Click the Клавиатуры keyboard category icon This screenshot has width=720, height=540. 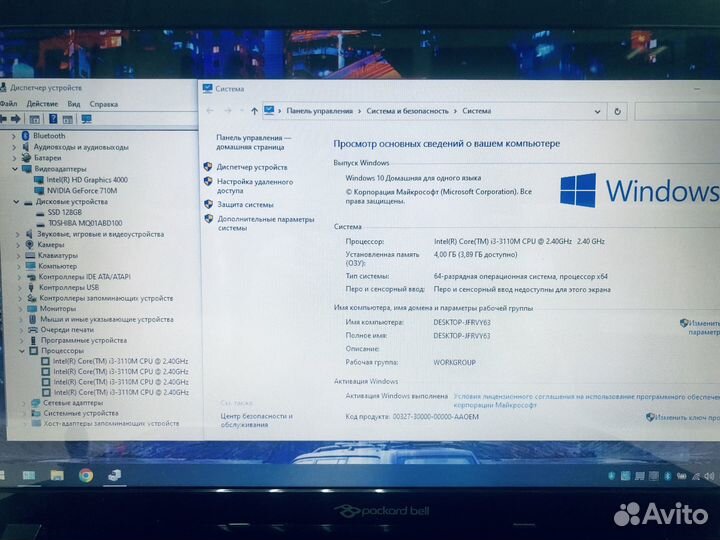click(x=30, y=255)
